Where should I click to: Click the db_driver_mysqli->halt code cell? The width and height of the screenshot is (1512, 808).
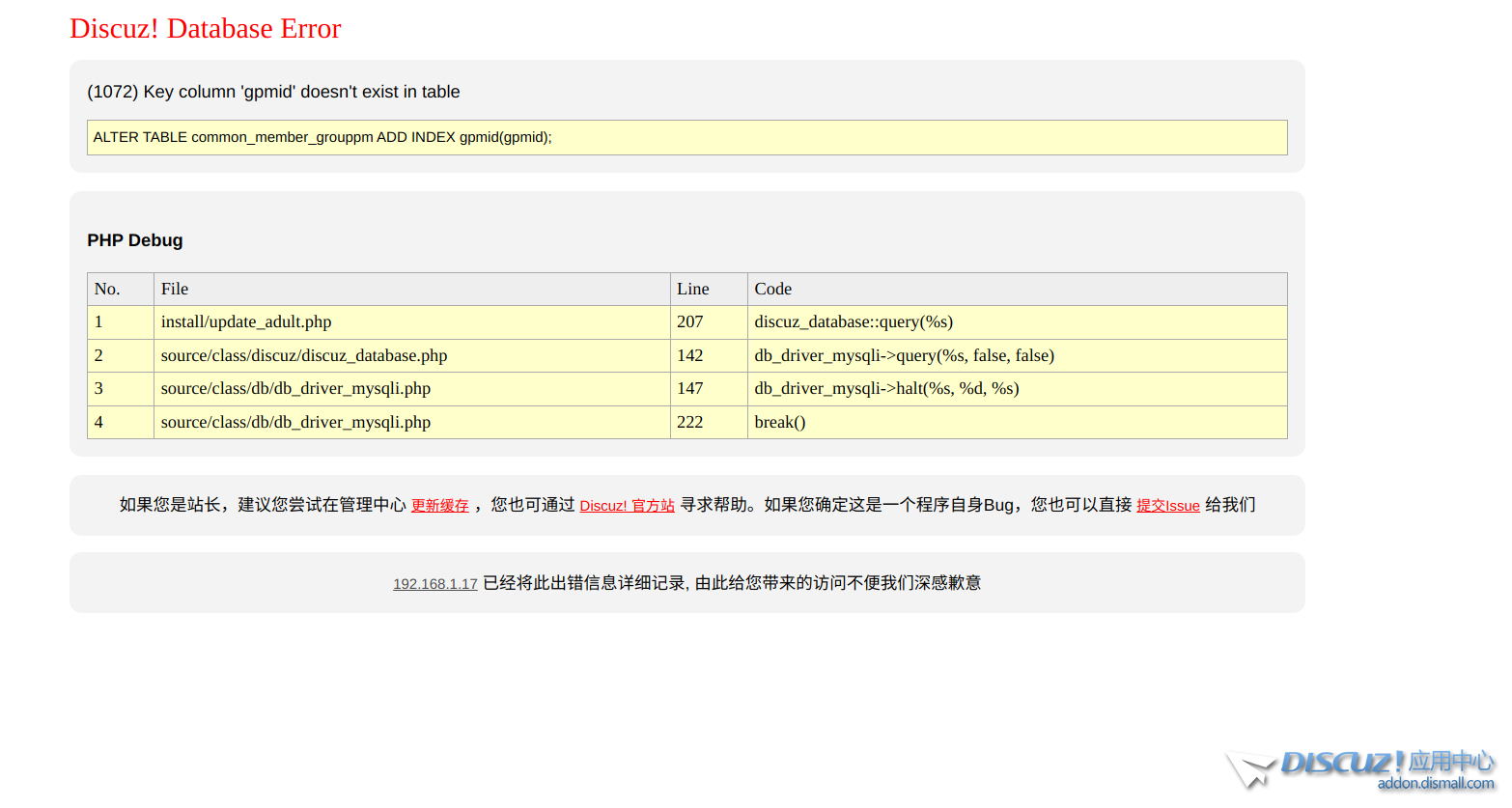(x=886, y=389)
